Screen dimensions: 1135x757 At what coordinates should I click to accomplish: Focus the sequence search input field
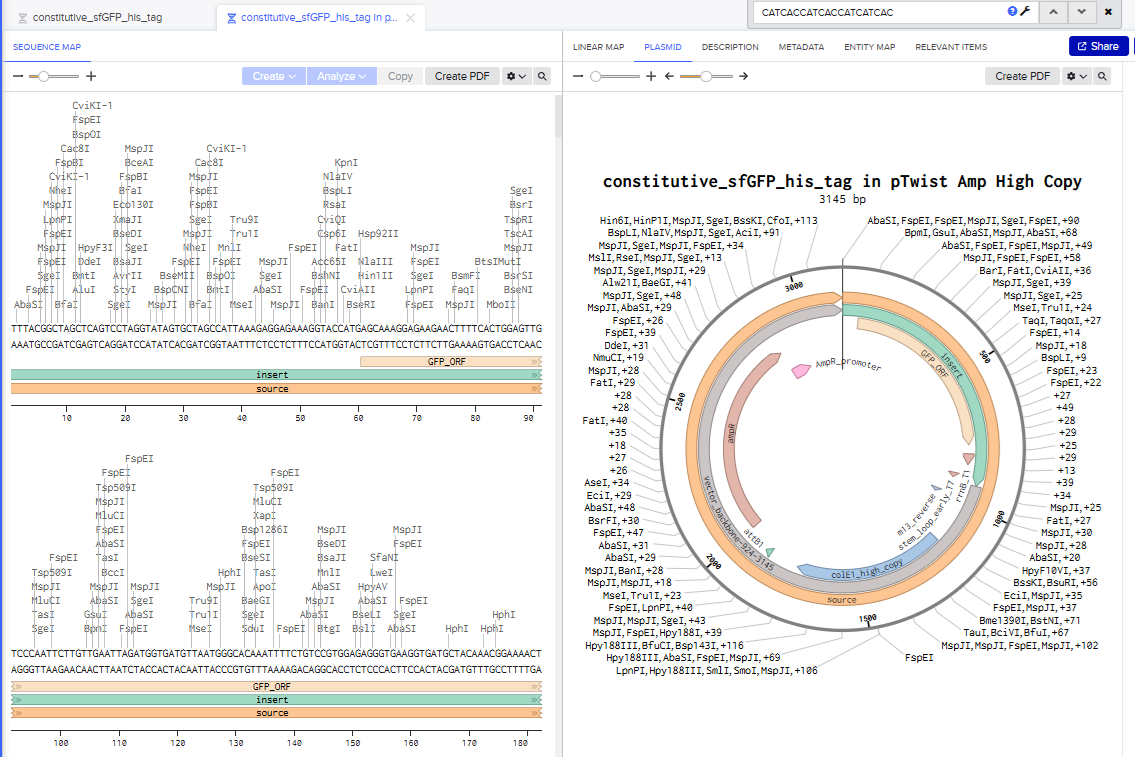point(879,12)
